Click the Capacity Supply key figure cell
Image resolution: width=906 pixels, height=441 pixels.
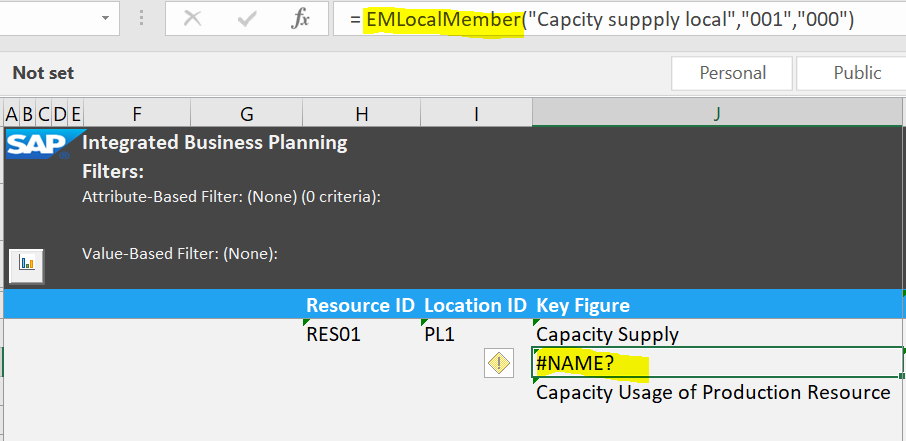(716, 334)
